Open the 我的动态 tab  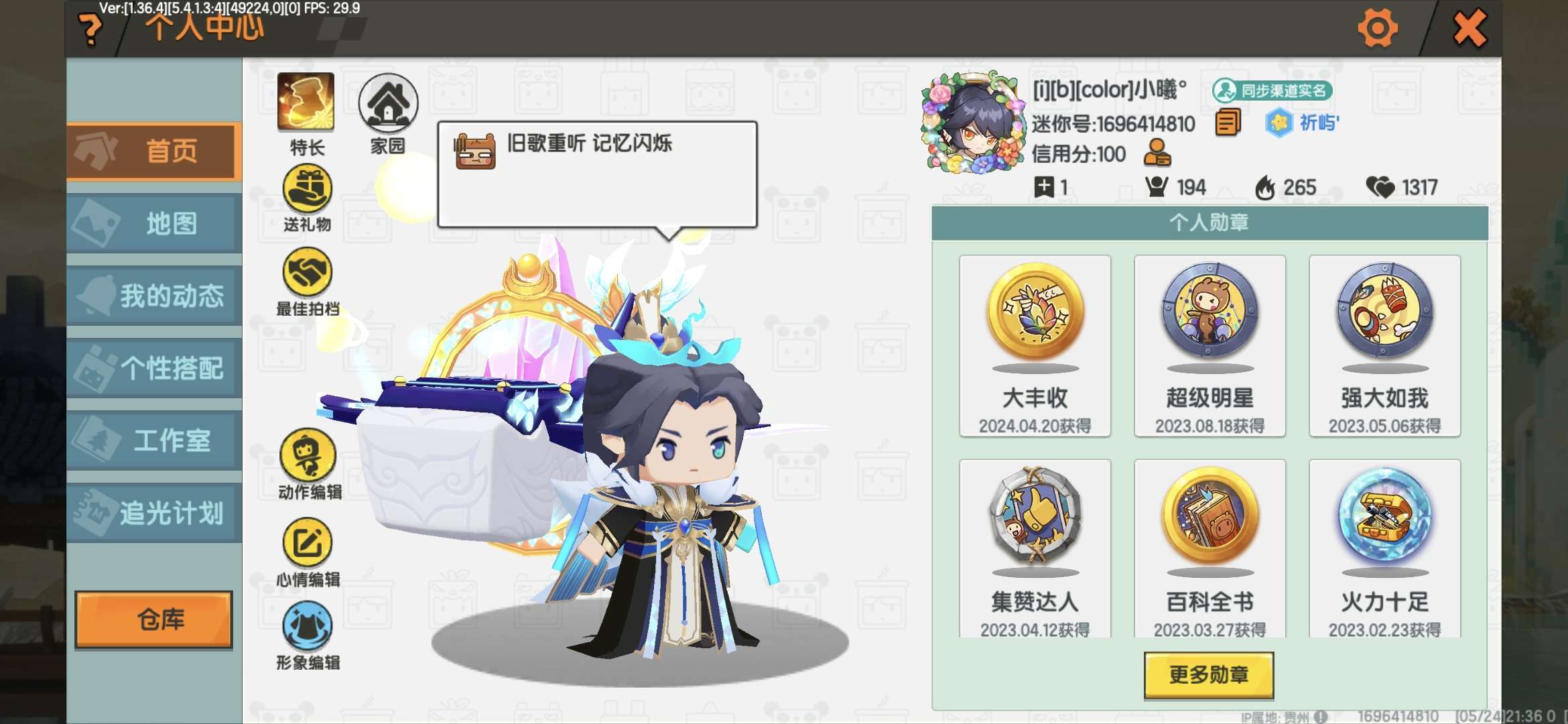(153, 296)
